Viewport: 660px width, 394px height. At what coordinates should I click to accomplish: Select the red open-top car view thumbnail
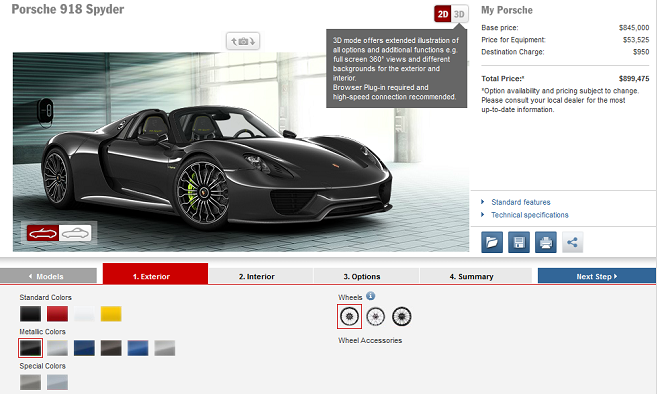(43, 233)
